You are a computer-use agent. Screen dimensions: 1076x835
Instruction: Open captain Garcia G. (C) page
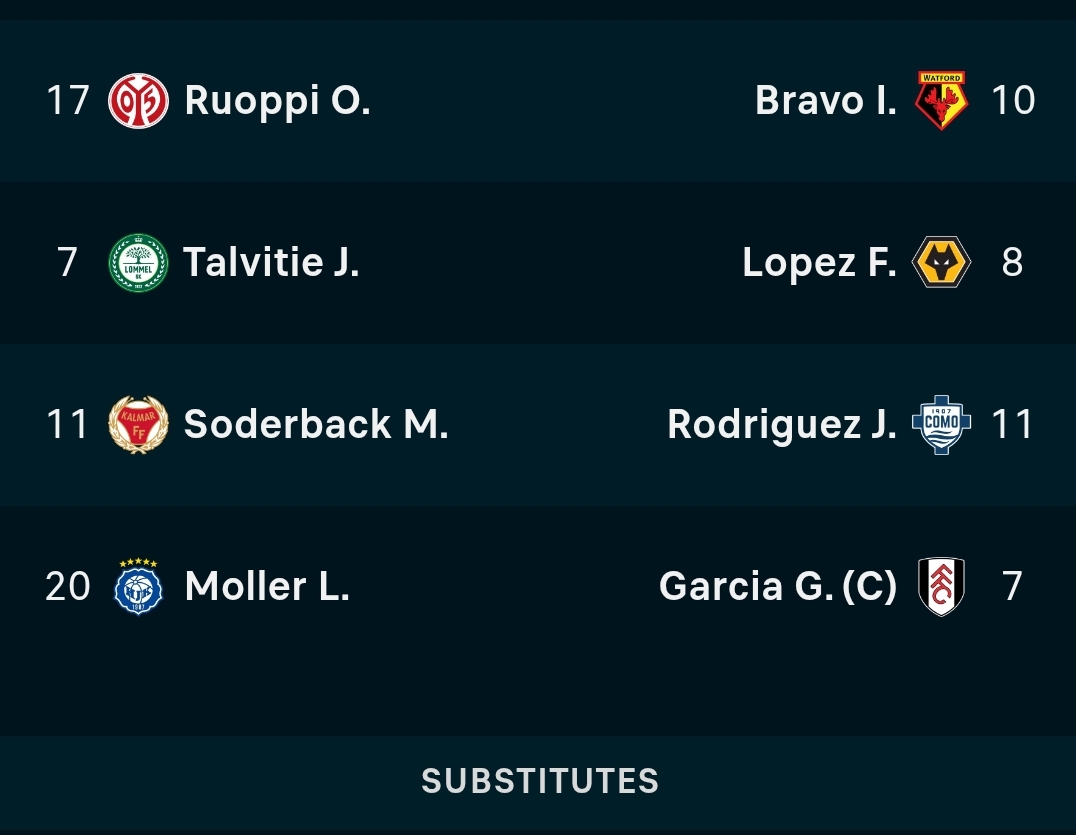click(x=778, y=586)
